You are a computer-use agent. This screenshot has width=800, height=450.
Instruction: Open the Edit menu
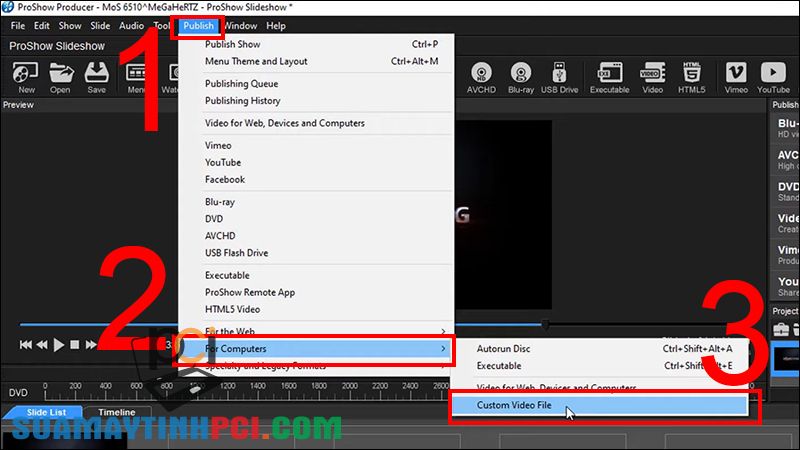click(x=41, y=26)
